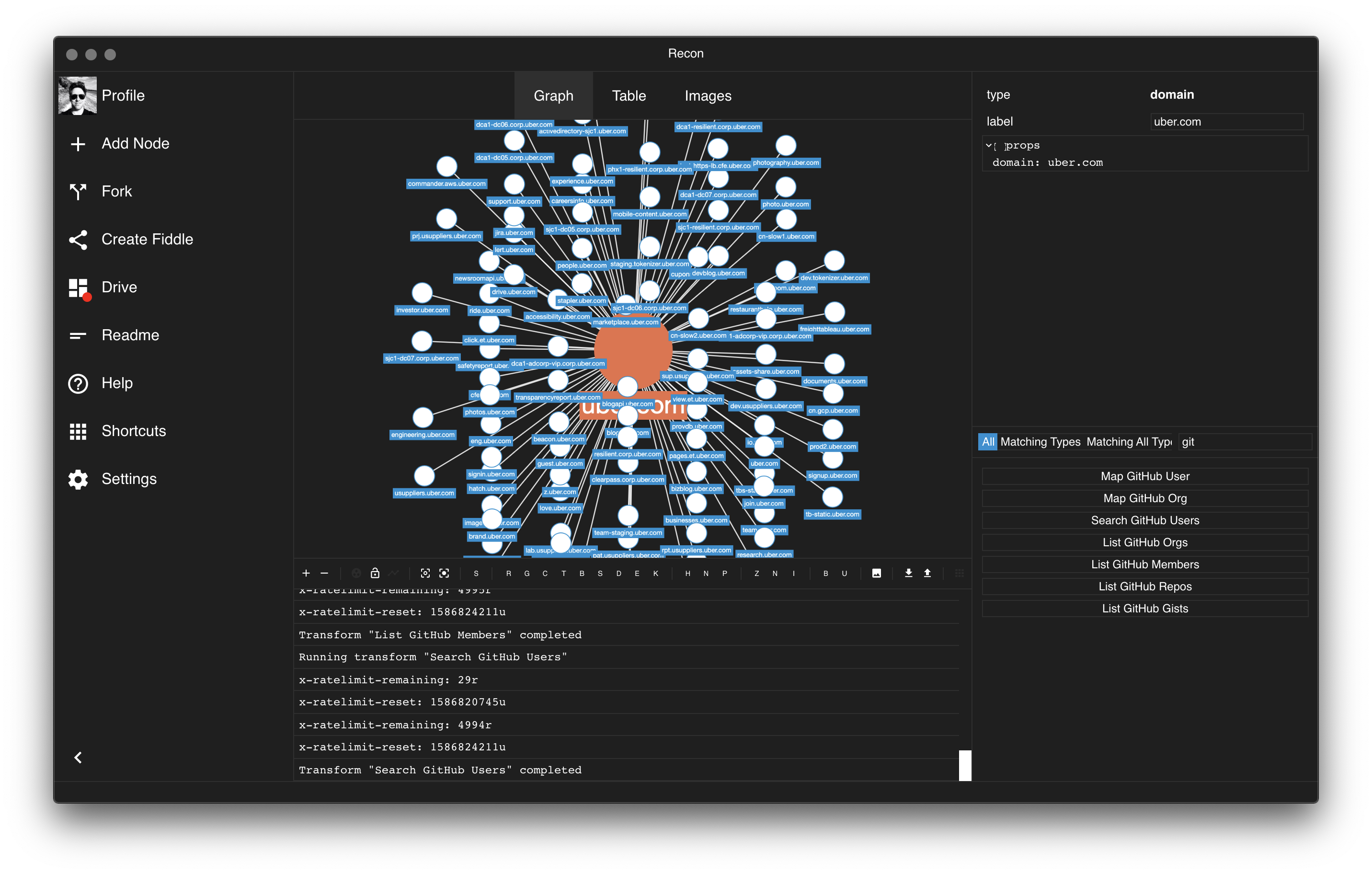Show the Shortcuts grid
This screenshot has width=1372, height=874.
78,431
